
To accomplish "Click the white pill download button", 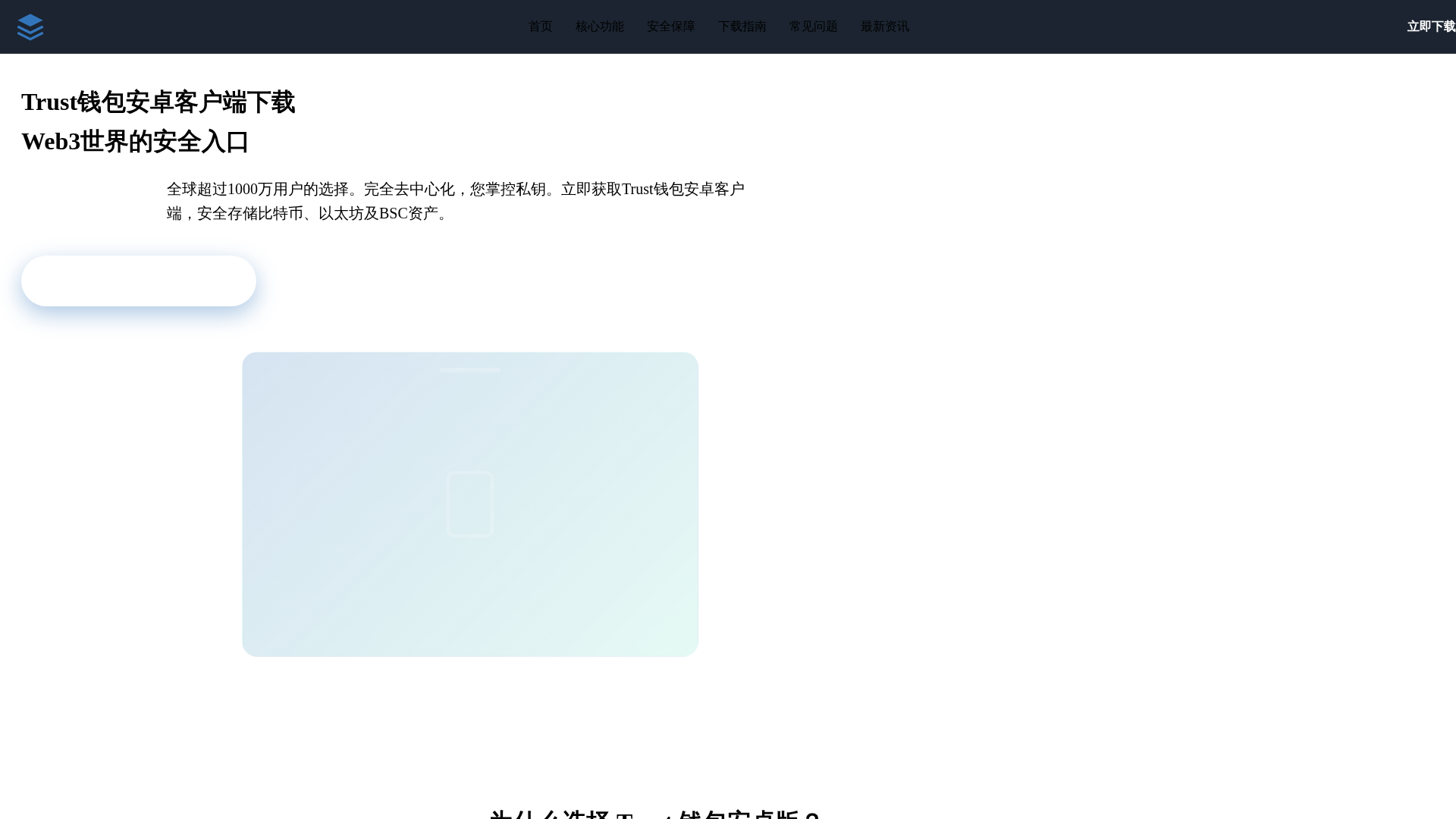I will [139, 281].
